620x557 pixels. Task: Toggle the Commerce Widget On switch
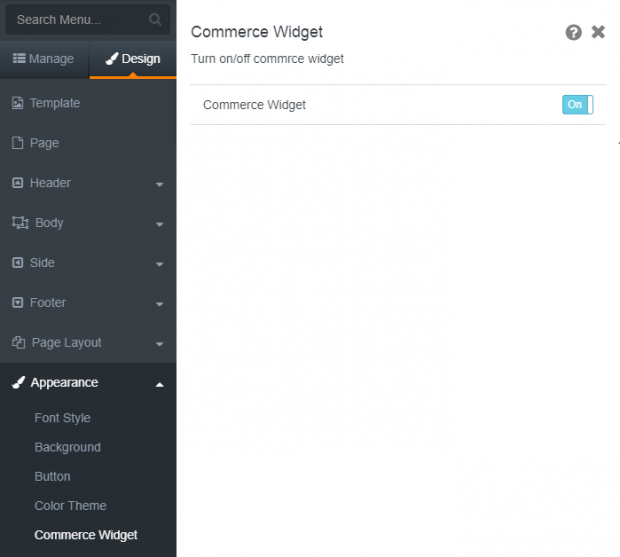tap(577, 104)
